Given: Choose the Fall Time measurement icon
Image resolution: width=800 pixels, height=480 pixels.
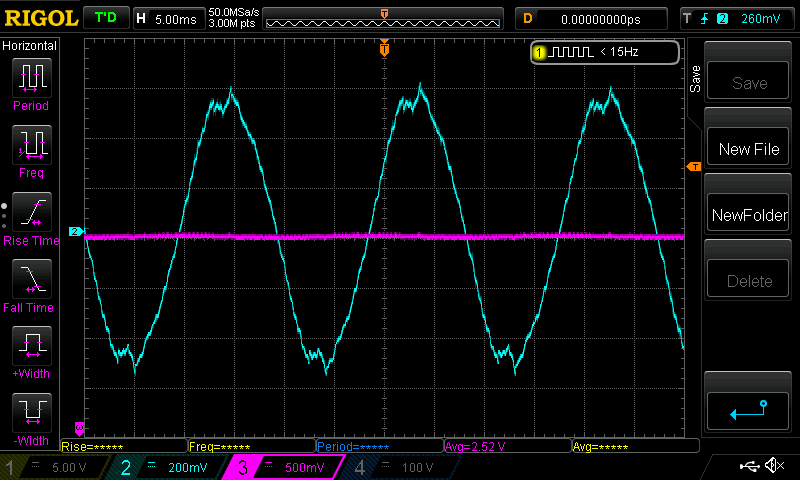Looking at the screenshot, I should pos(31,281).
